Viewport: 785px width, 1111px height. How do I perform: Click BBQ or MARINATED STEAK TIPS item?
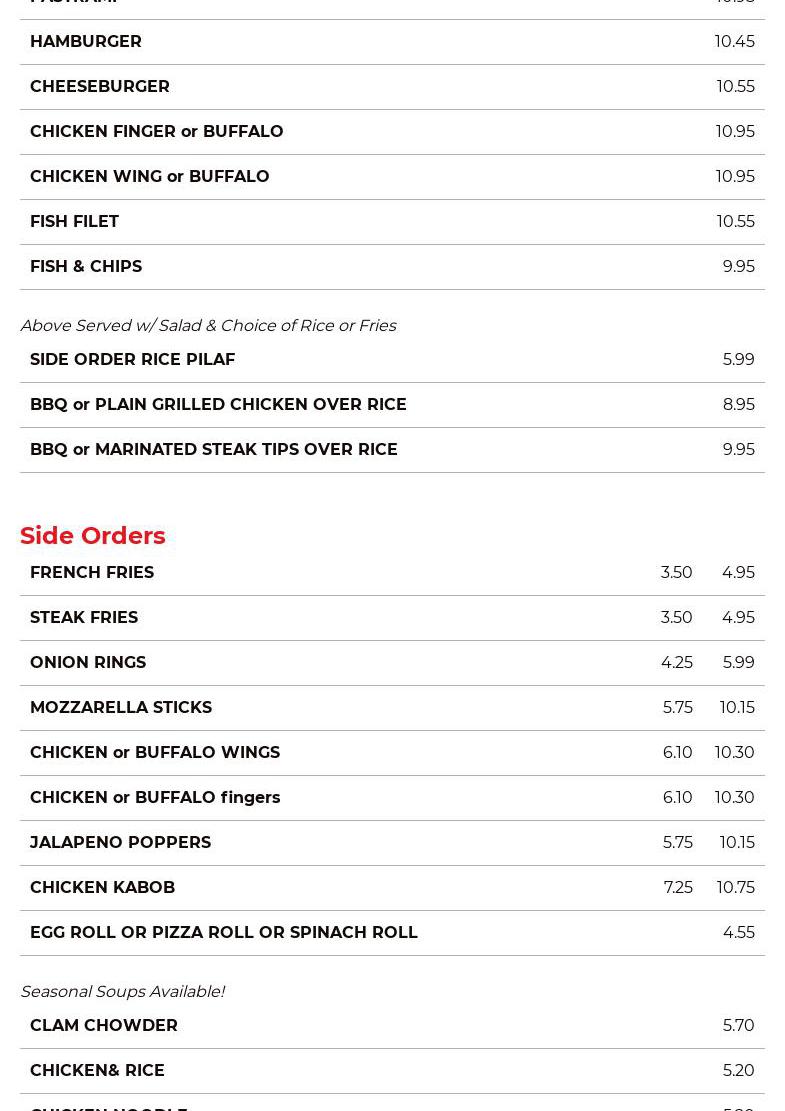coord(214,450)
